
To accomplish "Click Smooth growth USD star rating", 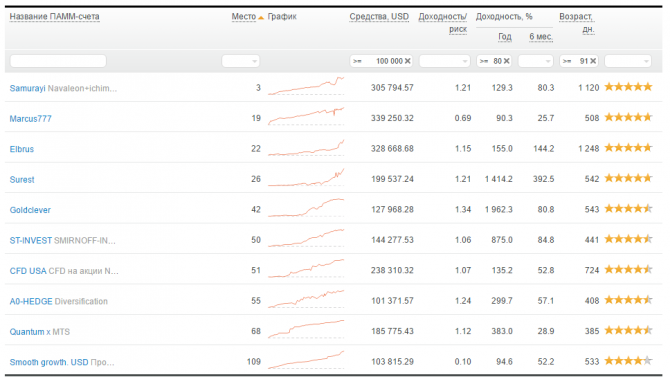I will point(628,361).
